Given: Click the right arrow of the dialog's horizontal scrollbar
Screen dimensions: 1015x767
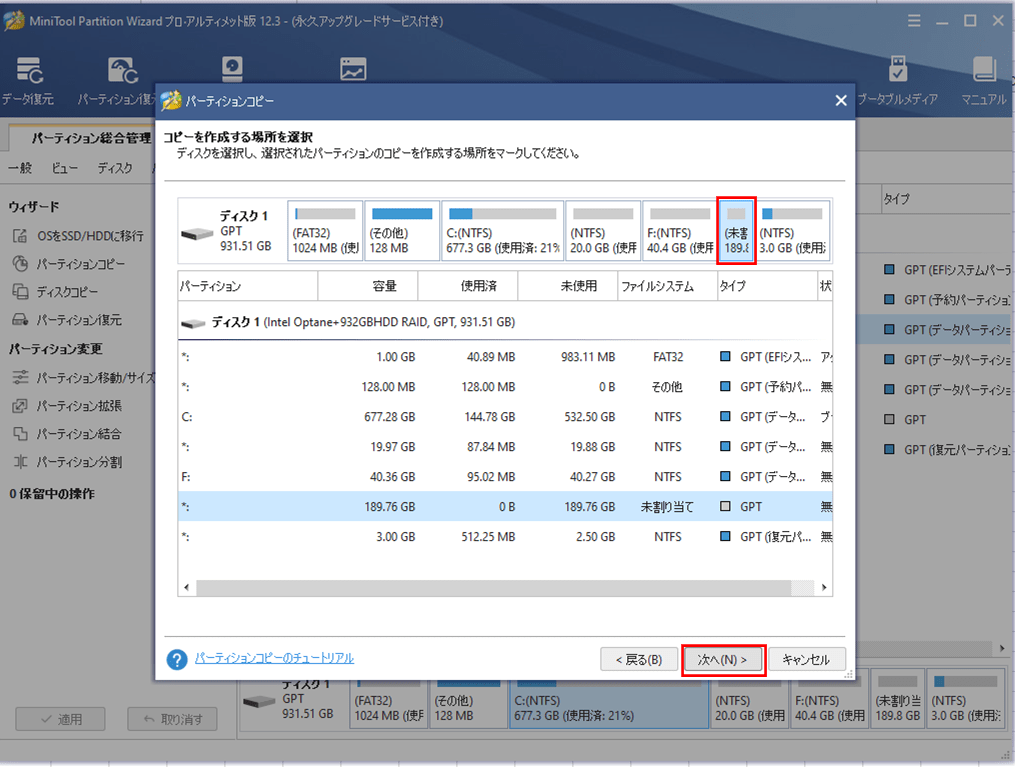Looking at the screenshot, I should [824, 588].
